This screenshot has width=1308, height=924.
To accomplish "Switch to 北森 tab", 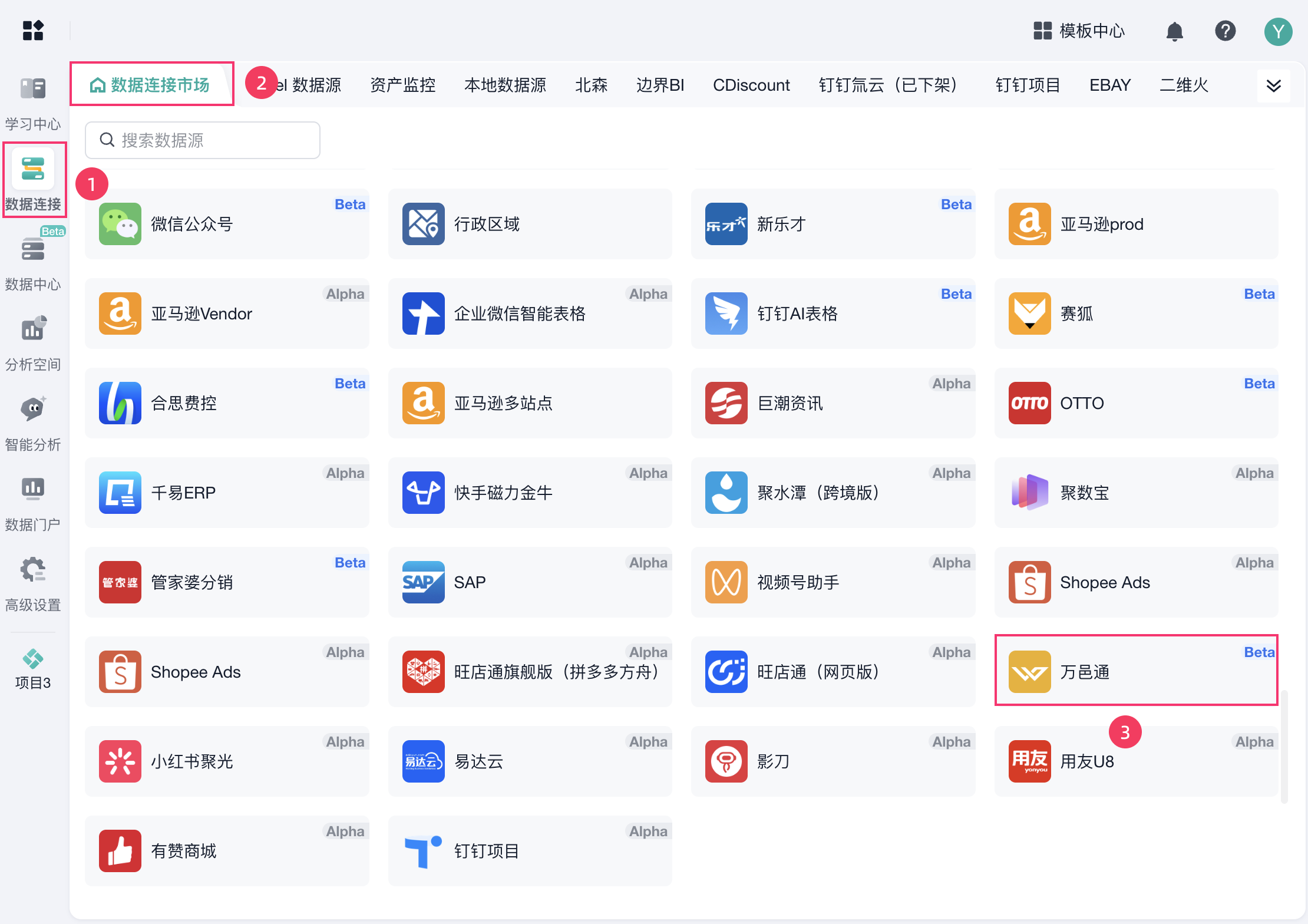I will click(591, 85).
